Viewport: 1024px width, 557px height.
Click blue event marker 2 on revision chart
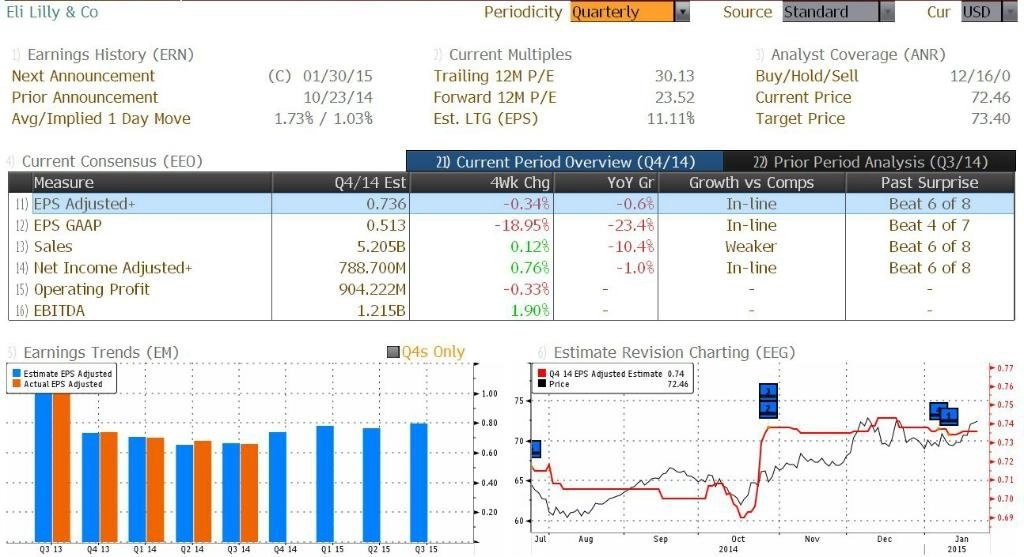769,409
